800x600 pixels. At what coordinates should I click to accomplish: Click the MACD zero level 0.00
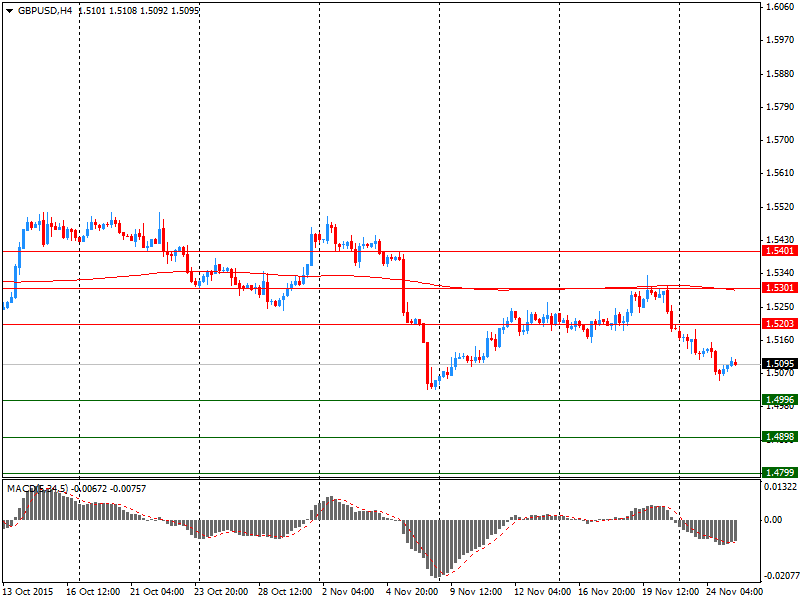pyautogui.click(x=773, y=519)
